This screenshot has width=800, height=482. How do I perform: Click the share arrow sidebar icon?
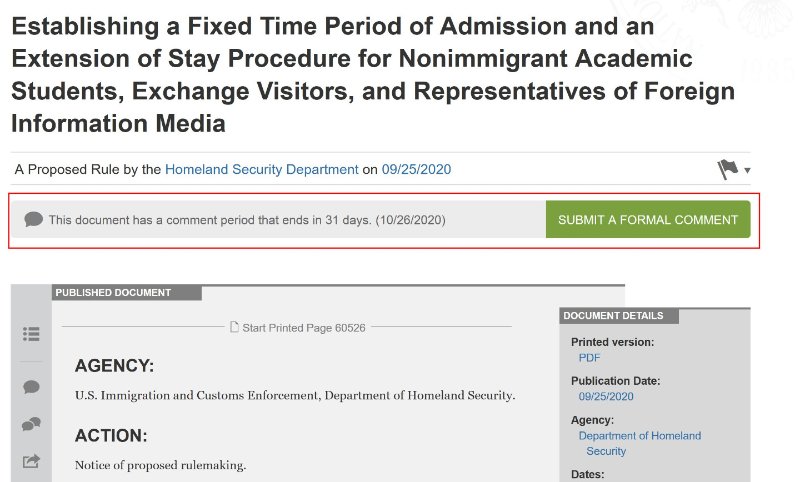click(x=31, y=462)
